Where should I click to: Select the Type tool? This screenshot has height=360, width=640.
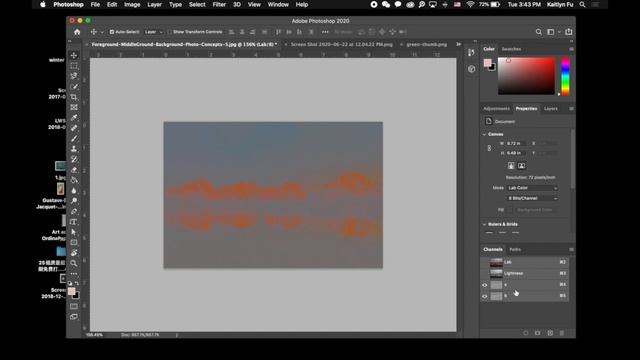coord(74,222)
